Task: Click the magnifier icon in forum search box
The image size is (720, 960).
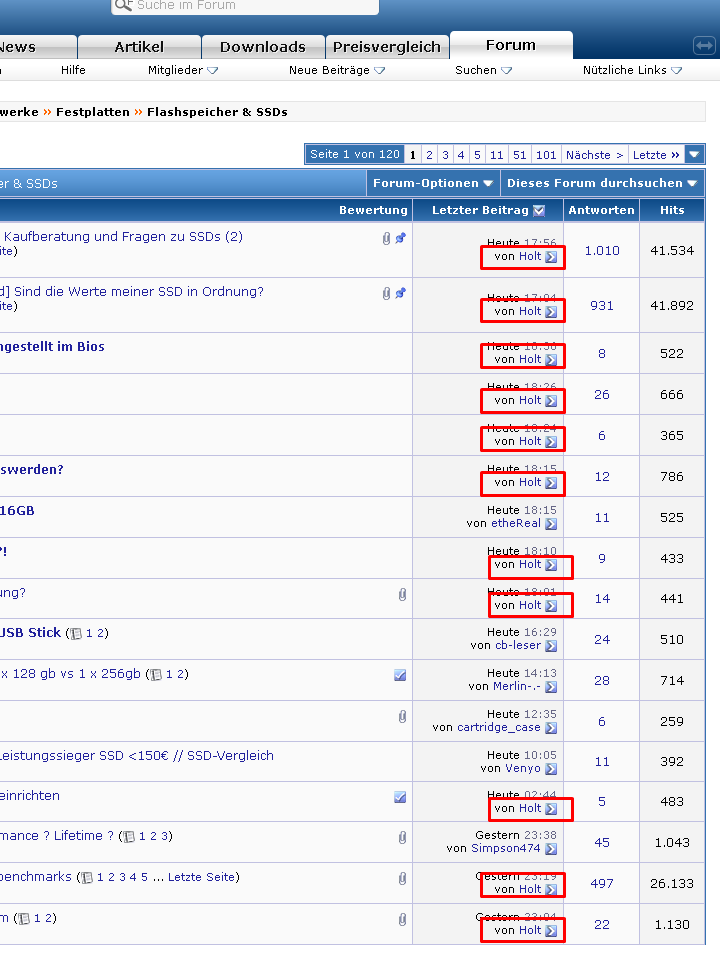Action: click(123, 5)
